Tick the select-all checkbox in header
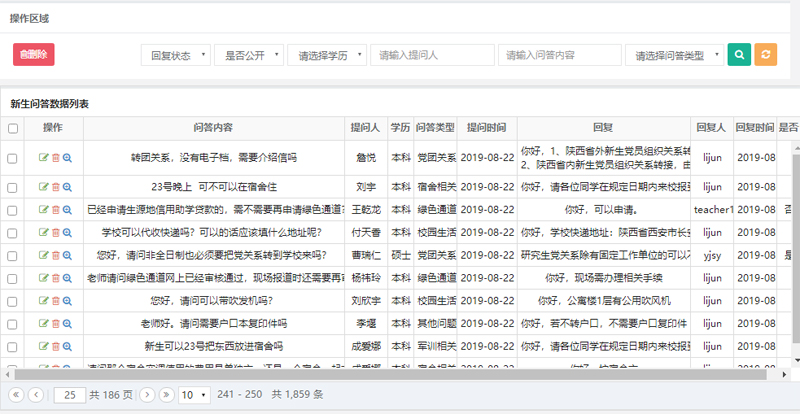 [13, 128]
